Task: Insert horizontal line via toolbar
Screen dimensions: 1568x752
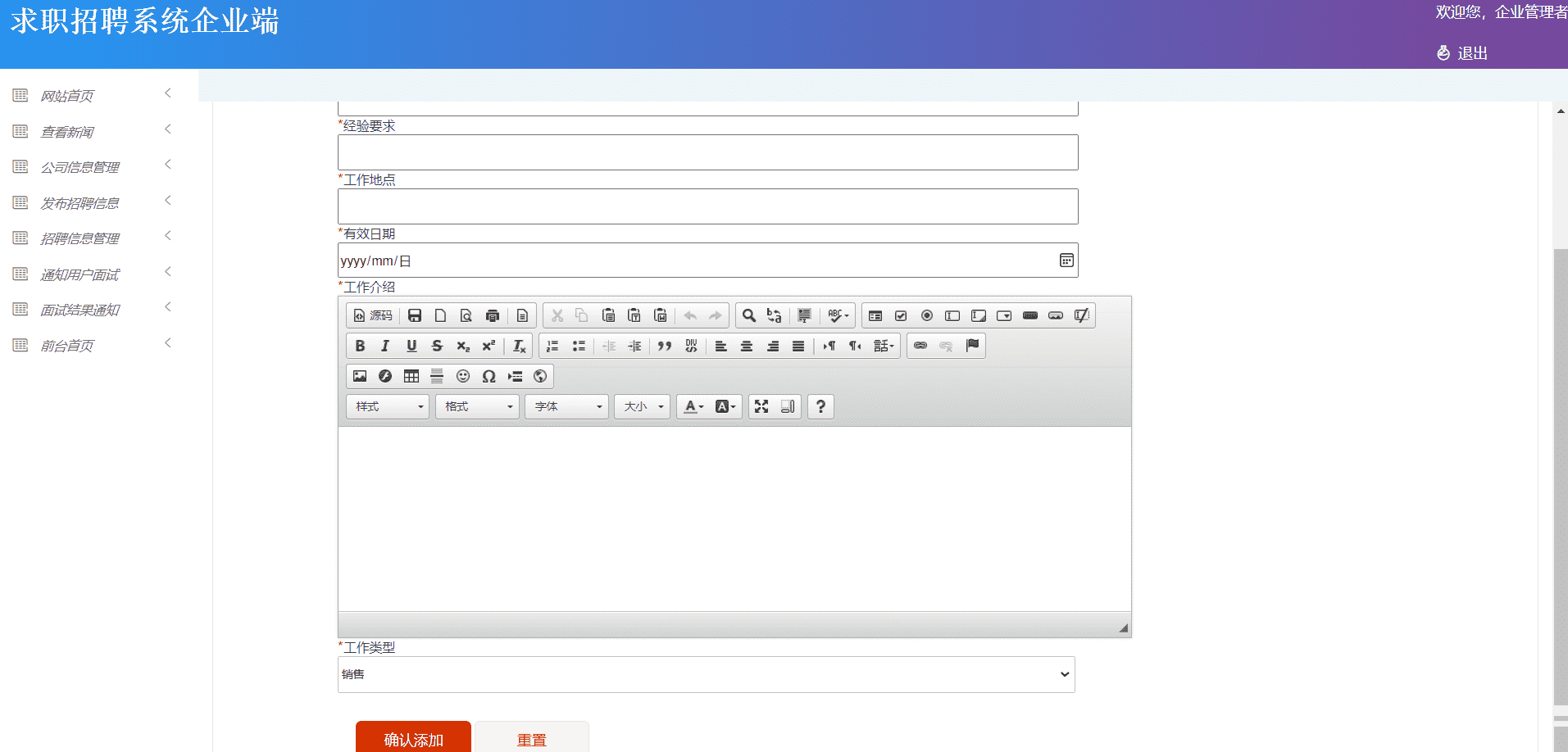Action: (437, 376)
